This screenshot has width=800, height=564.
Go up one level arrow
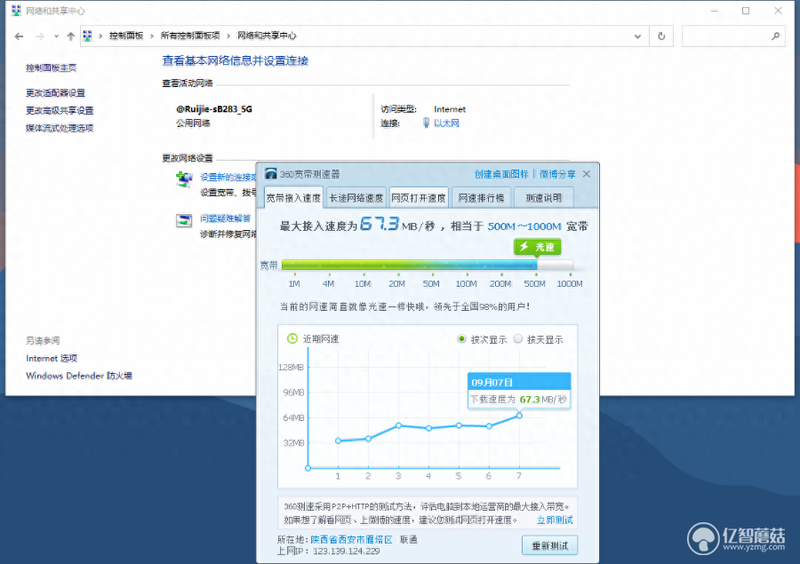71,36
